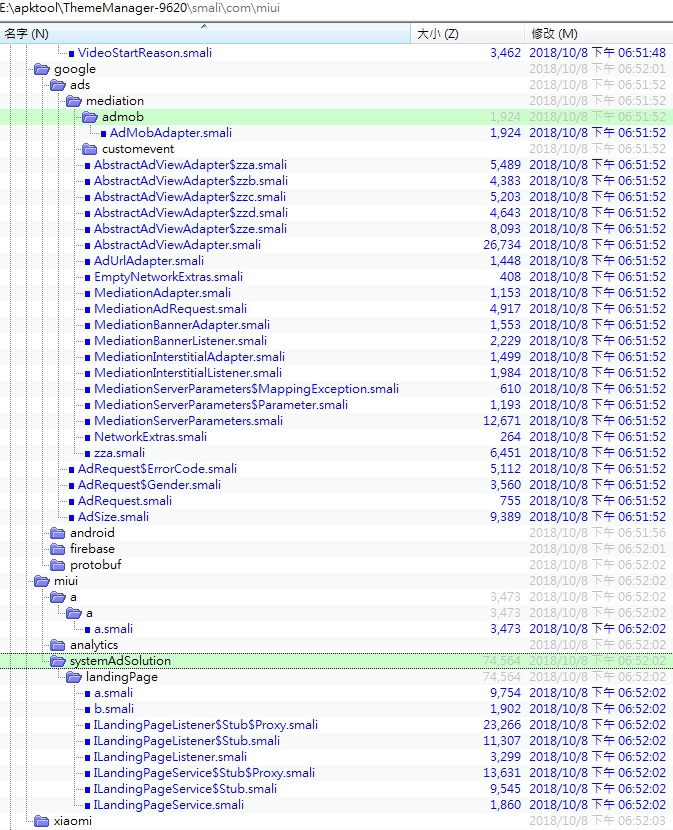Select AbstractAdViewAdapter$zza.smali file
The image size is (673, 830).
pos(190,165)
